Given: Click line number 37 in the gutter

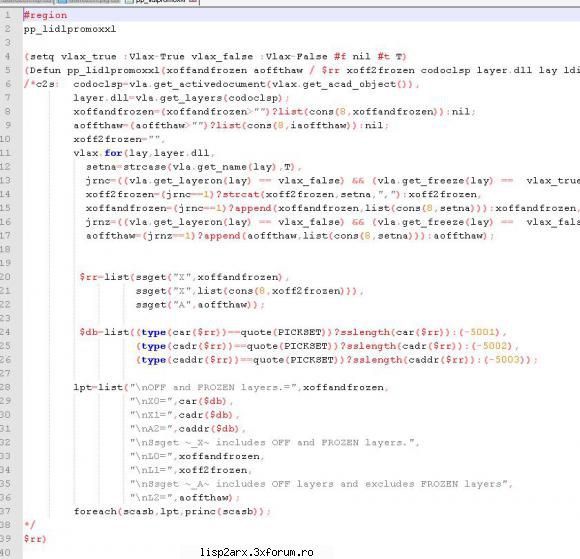Looking at the screenshot, I should click(5, 512).
